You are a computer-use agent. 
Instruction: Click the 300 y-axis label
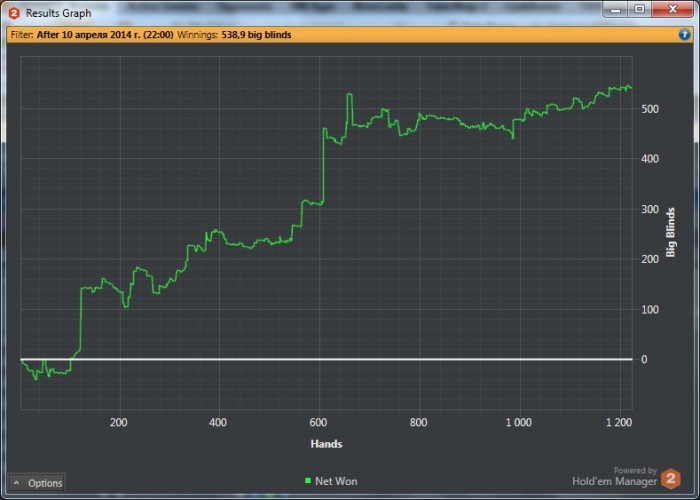tap(650, 209)
